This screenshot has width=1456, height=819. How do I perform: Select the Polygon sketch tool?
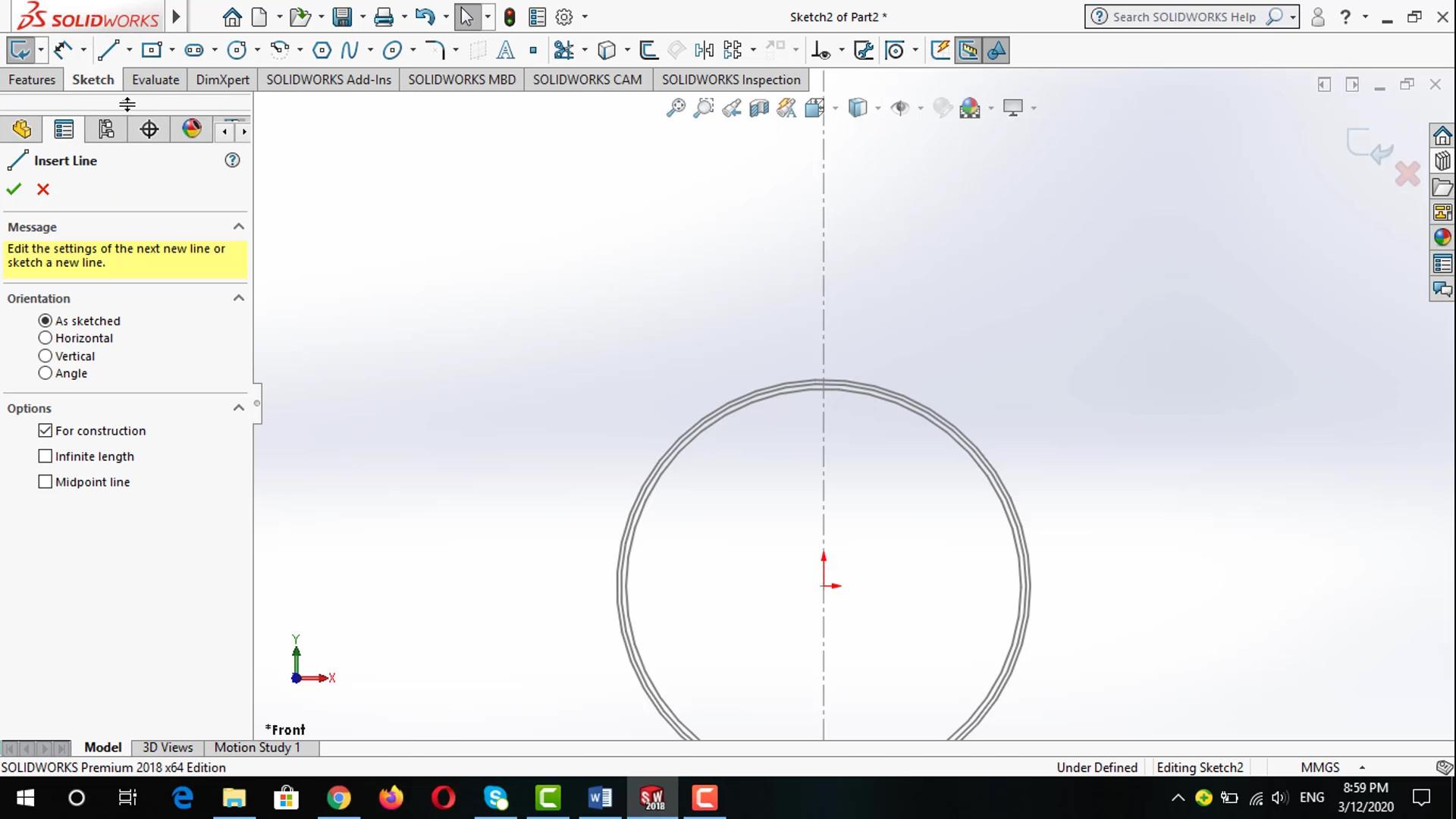coord(322,50)
